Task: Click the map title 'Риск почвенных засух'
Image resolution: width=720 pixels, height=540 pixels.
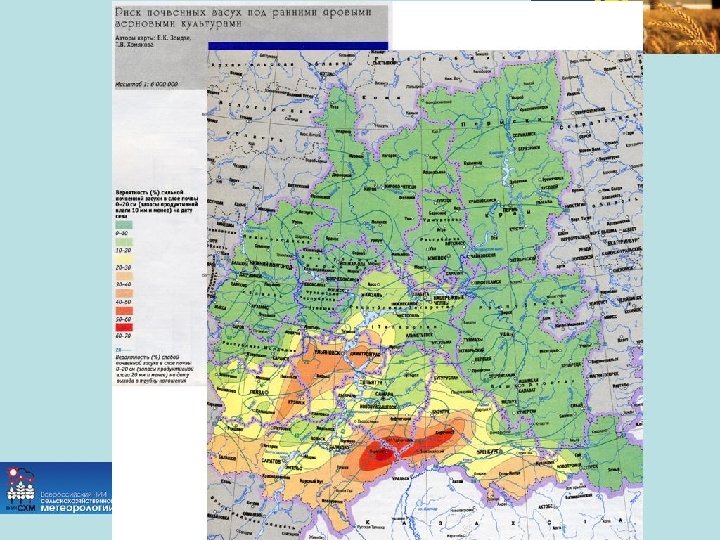Action: 243,18
